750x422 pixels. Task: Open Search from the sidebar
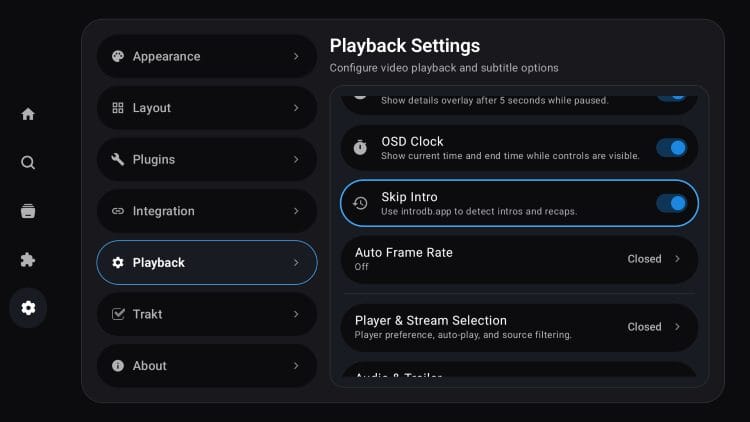click(x=28, y=162)
